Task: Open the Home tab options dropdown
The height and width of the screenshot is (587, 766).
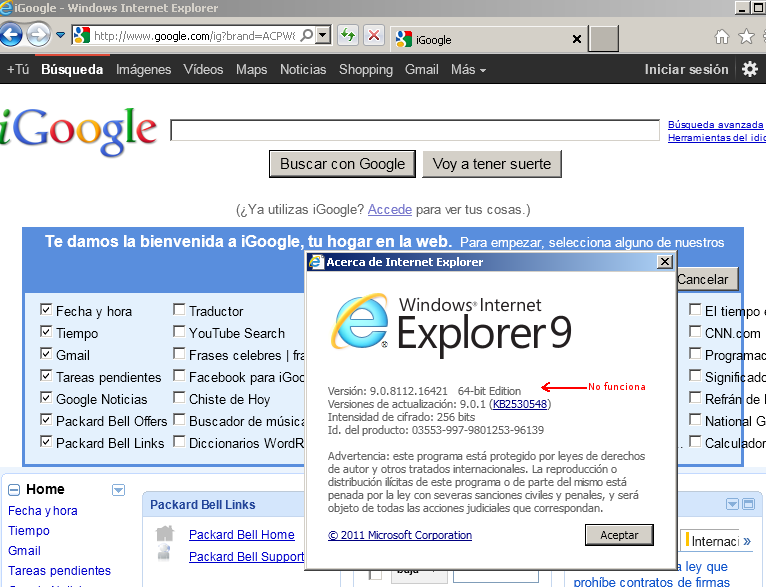Action: click(119, 490)
